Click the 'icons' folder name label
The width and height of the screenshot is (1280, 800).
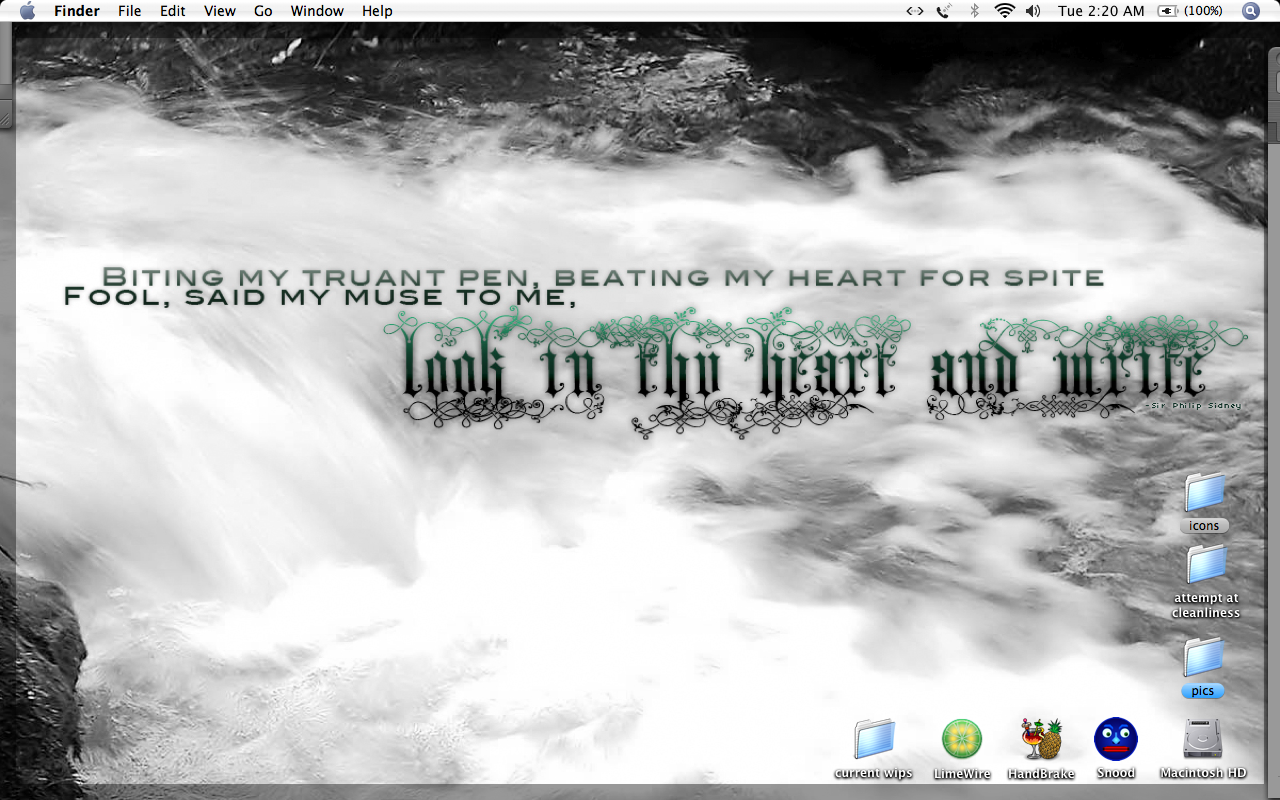1204,526
